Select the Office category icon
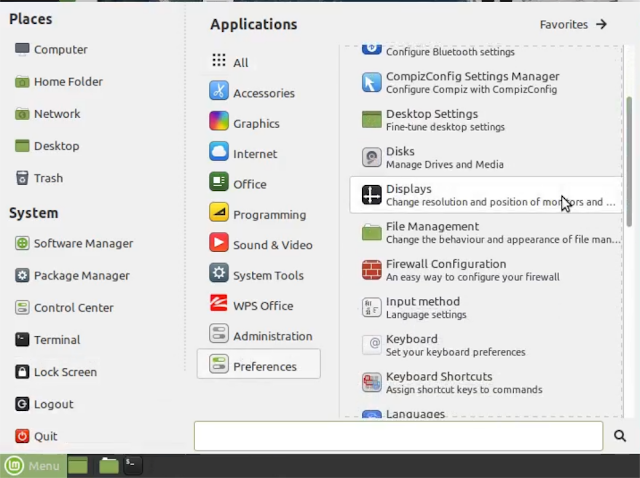The image size is (640, 478). pyautogui.click(x=219, y=182)
